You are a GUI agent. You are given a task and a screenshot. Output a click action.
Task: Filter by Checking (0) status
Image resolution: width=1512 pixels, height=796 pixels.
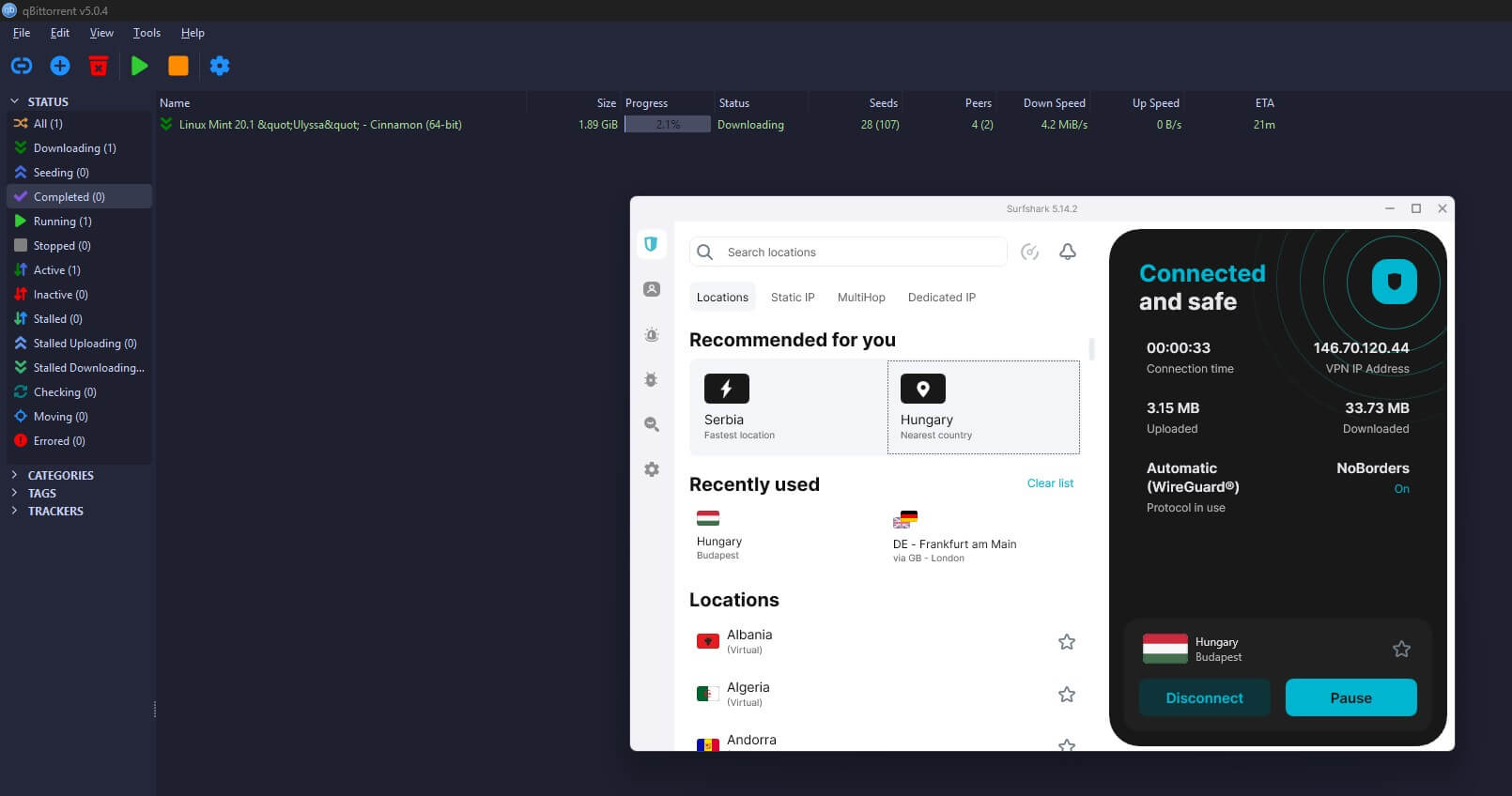coord(79,392)
